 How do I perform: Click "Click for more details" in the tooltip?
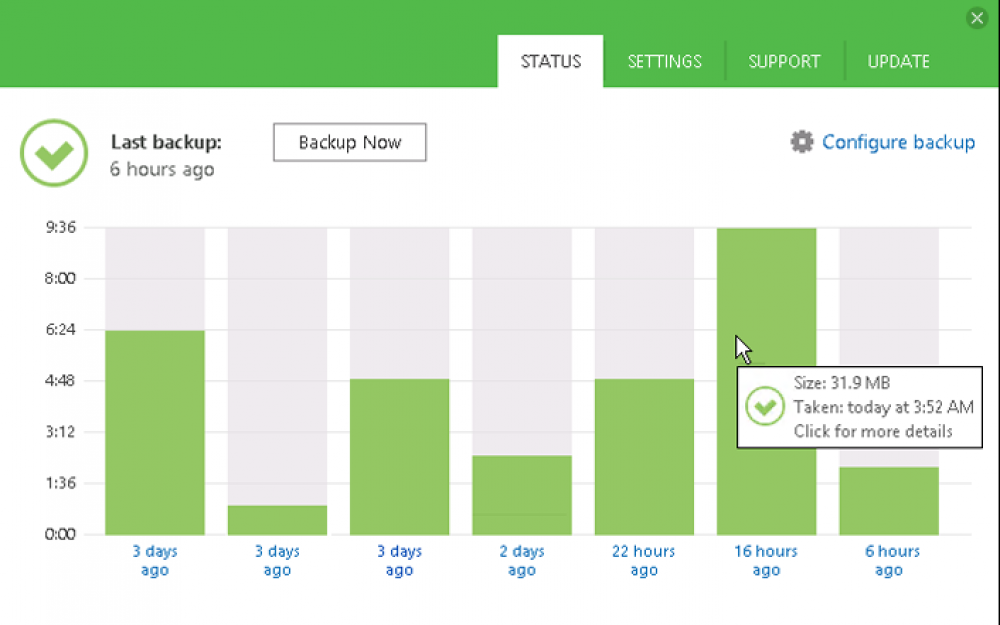[872, 431]
